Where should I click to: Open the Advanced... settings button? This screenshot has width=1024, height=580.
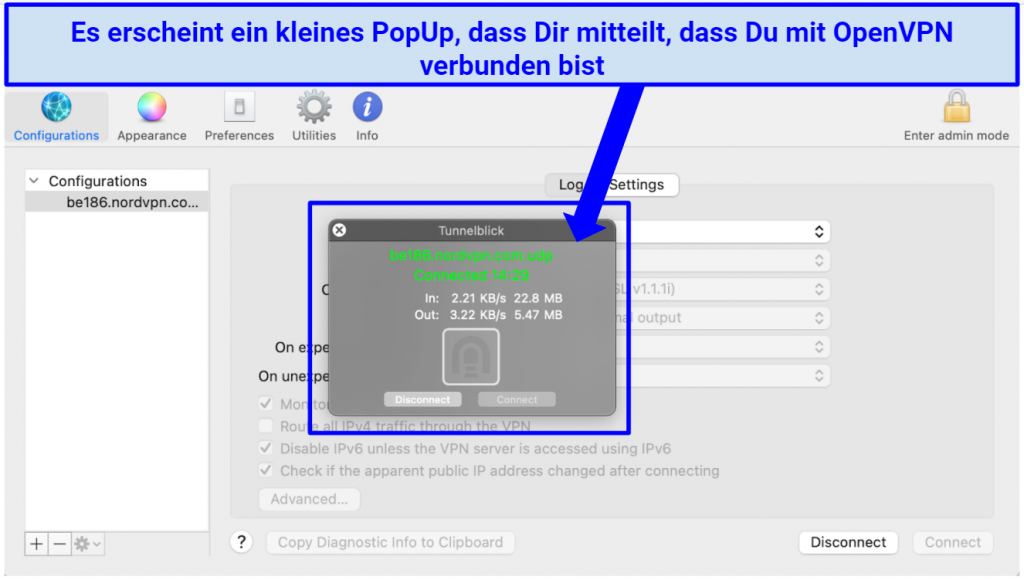click(x=309, y=499)
